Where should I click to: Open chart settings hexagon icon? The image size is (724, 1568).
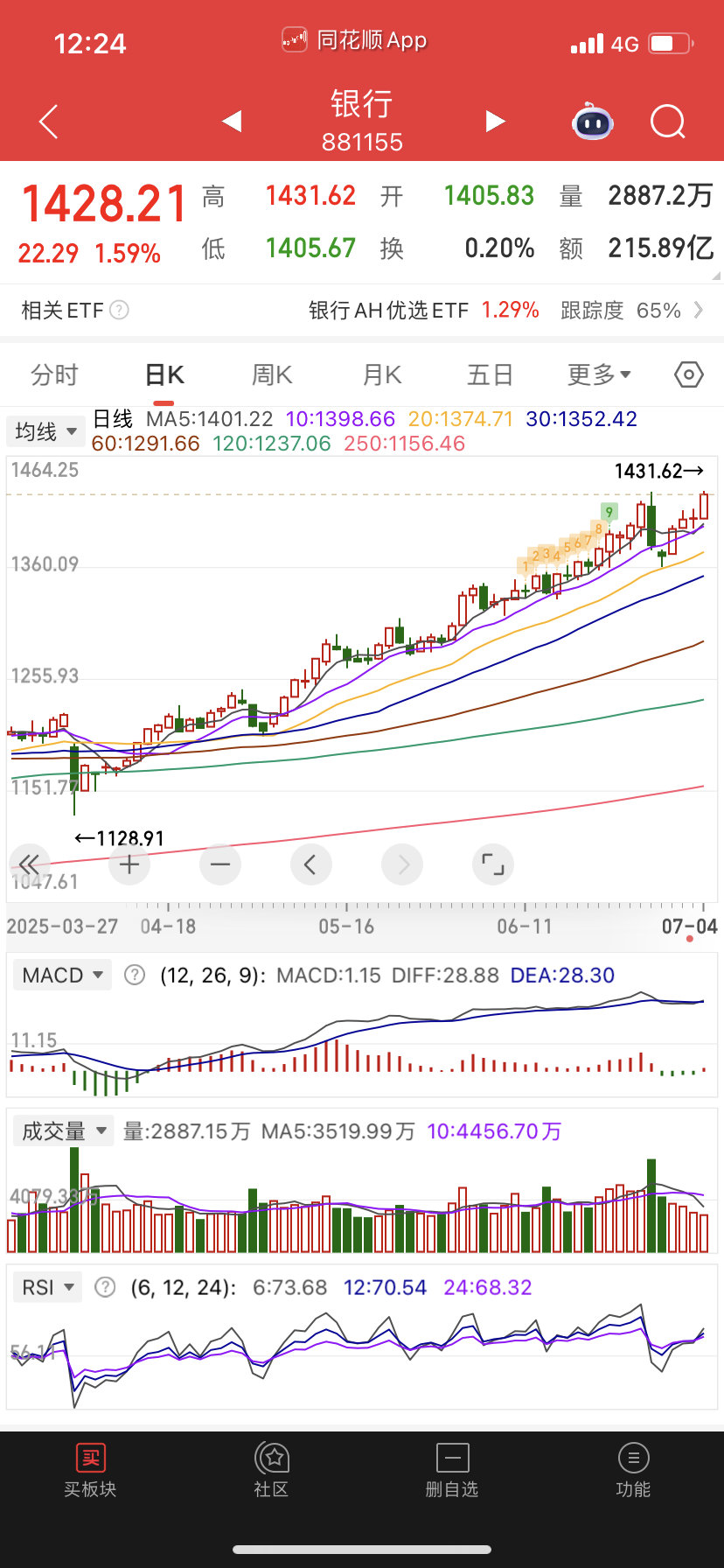689,375
